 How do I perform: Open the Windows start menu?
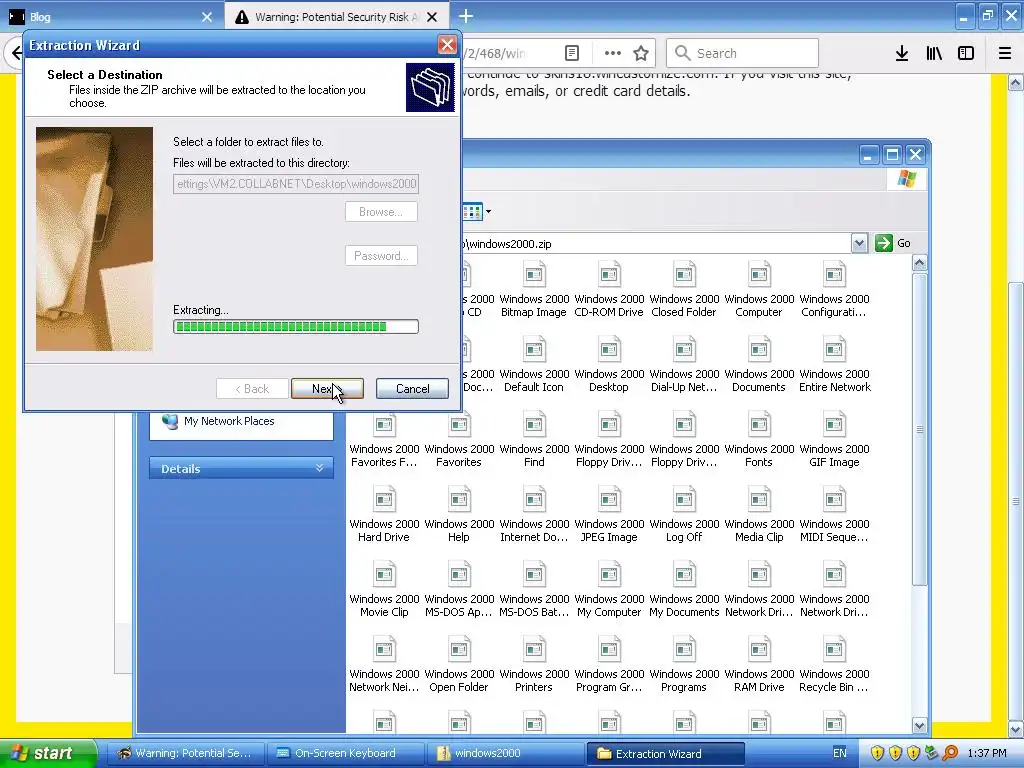point(47,753)
